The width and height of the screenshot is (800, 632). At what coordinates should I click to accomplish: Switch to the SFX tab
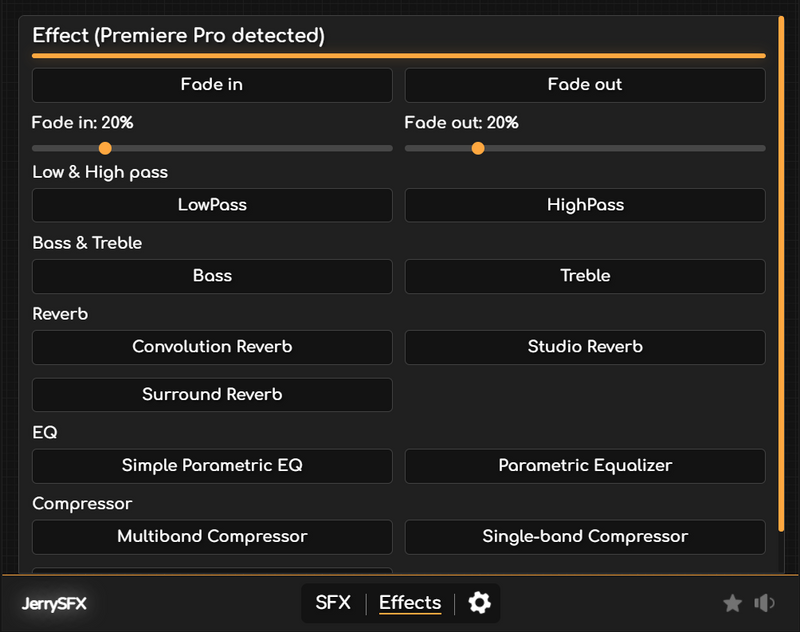pyautogui.click(x=333, y=603)
